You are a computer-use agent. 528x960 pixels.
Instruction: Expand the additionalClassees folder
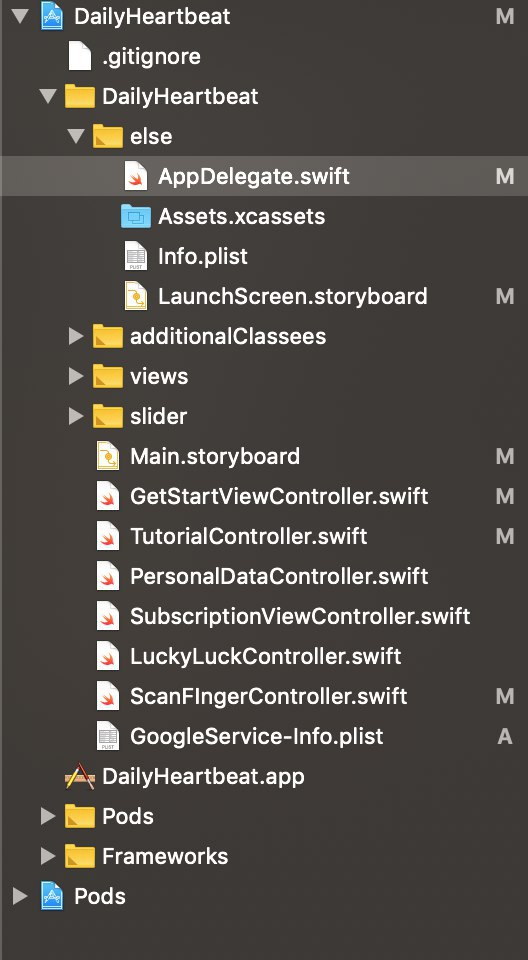(76, 336)
